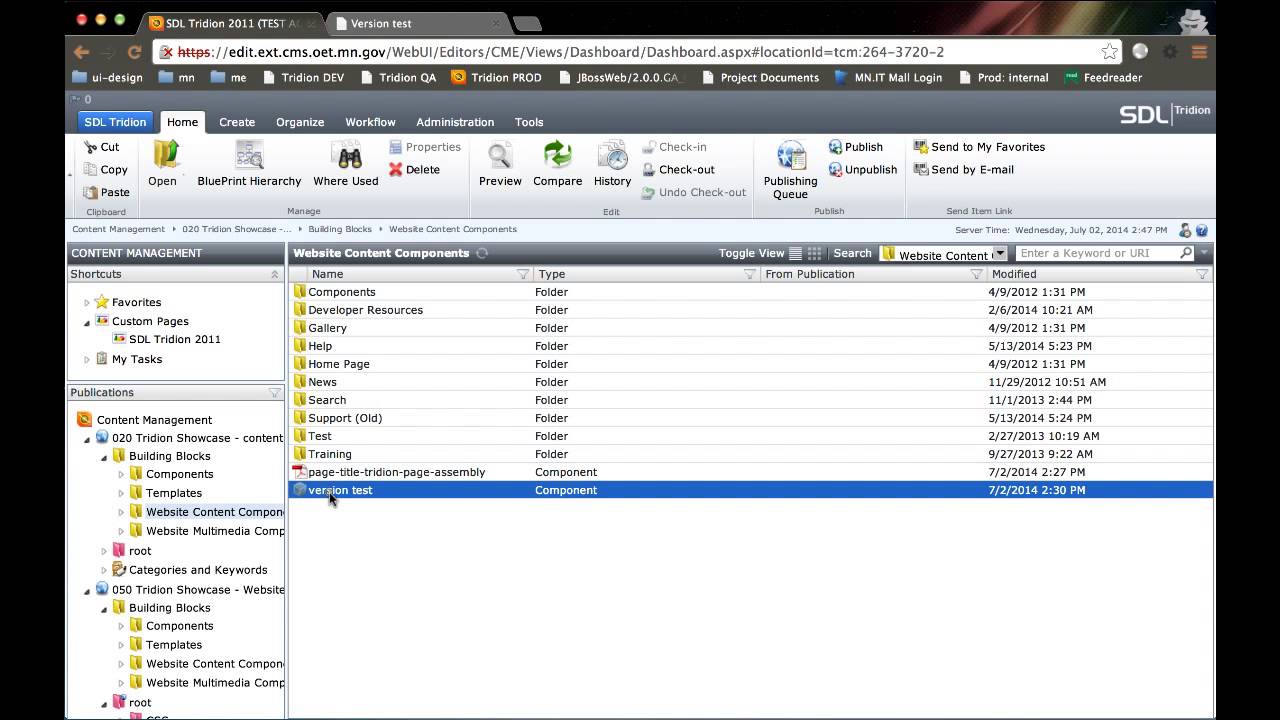Click the Paste clipboard icon
The image size is (1280, 720).
coord(91,192)
